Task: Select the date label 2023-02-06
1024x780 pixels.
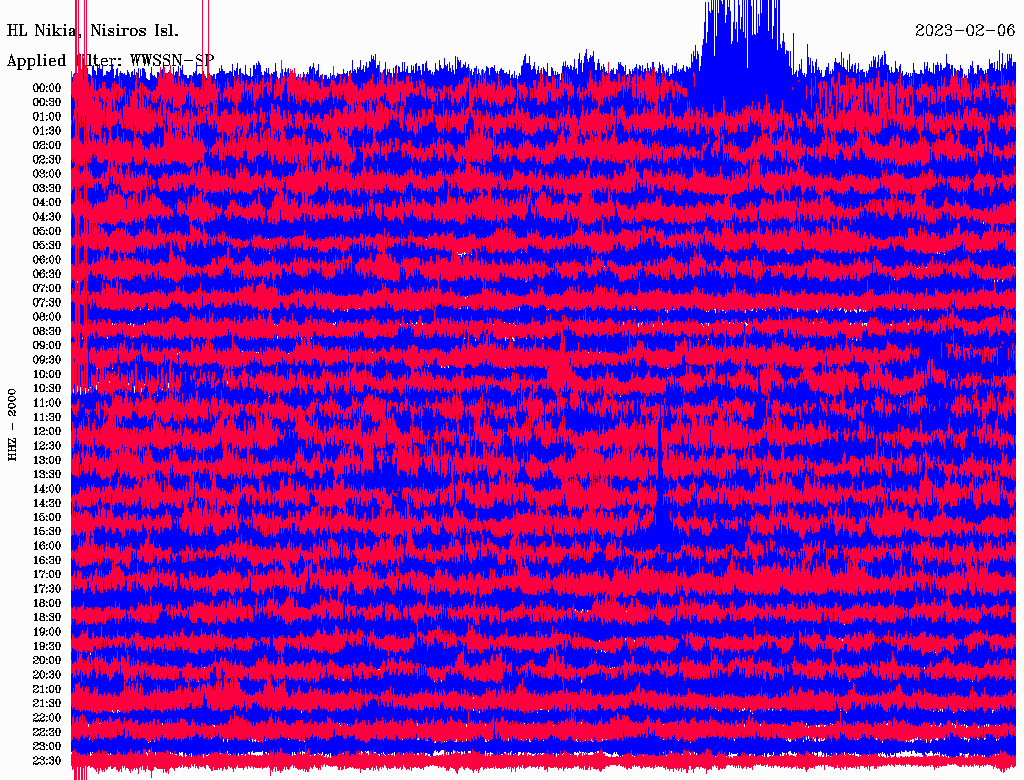Action: pyautogui.click(x=964, y=30)
